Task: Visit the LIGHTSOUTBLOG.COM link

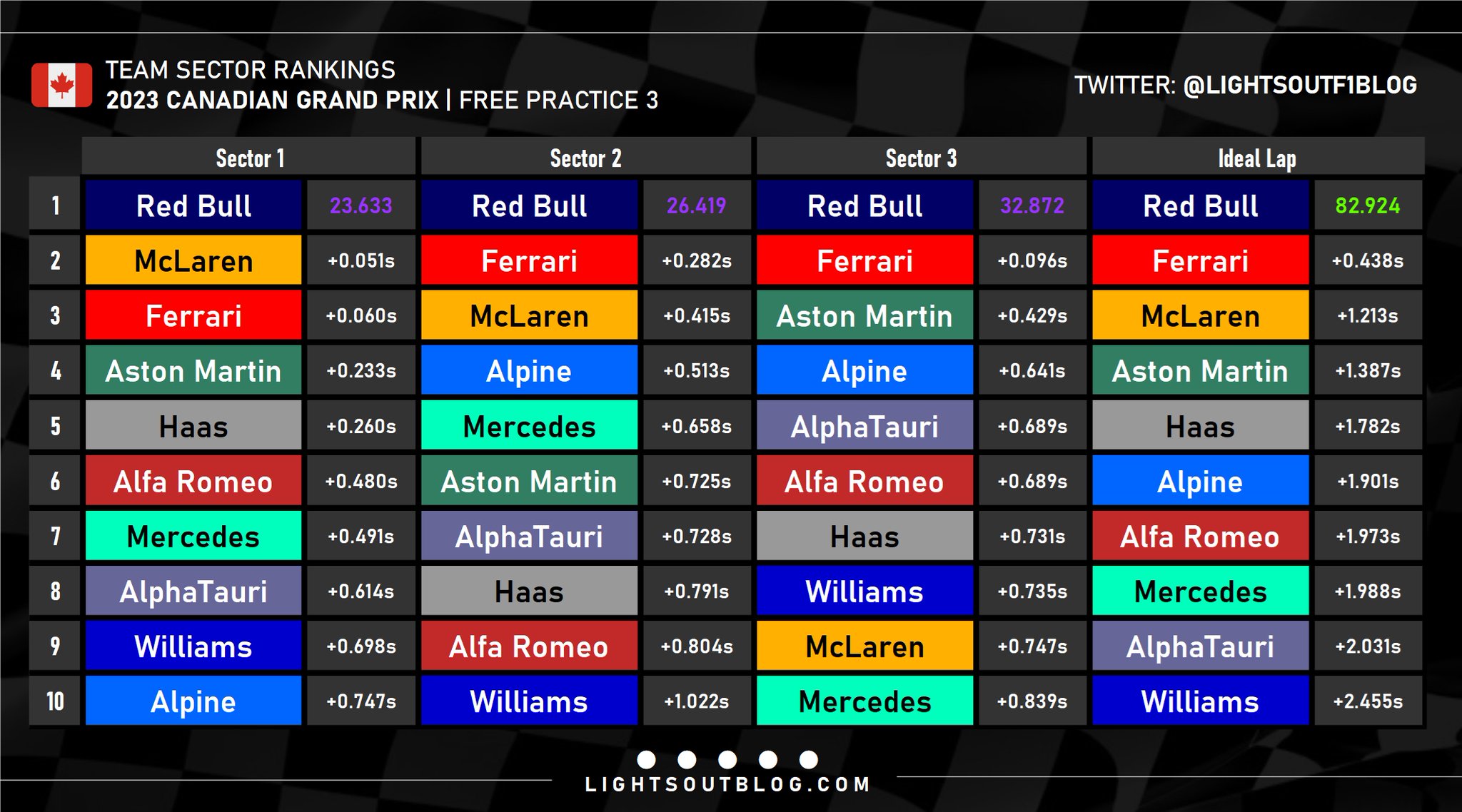Action: [727, 785]
